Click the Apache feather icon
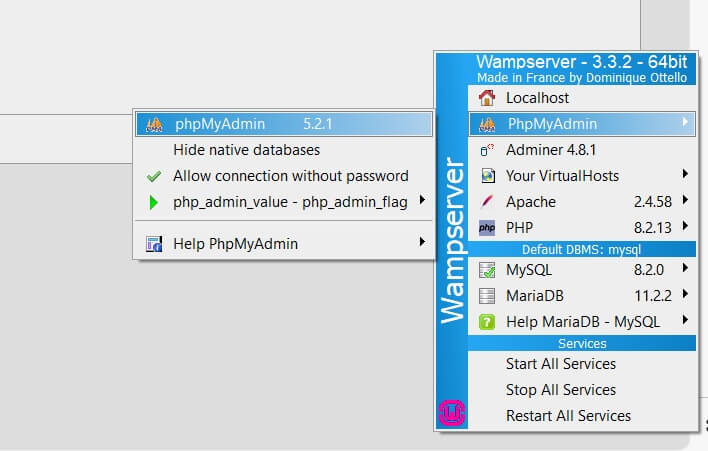 [x=487, y=201]
